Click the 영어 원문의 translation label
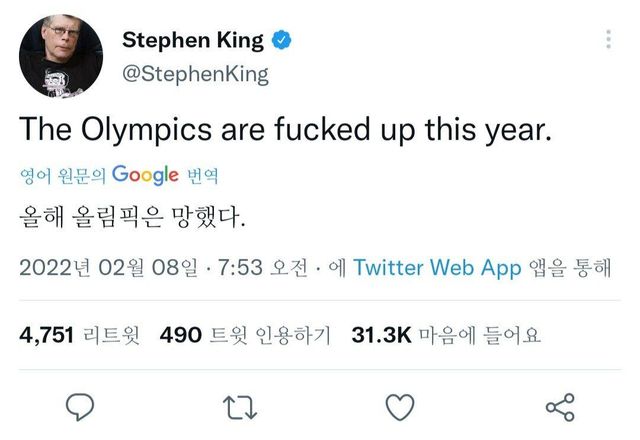 click(63, 176)
